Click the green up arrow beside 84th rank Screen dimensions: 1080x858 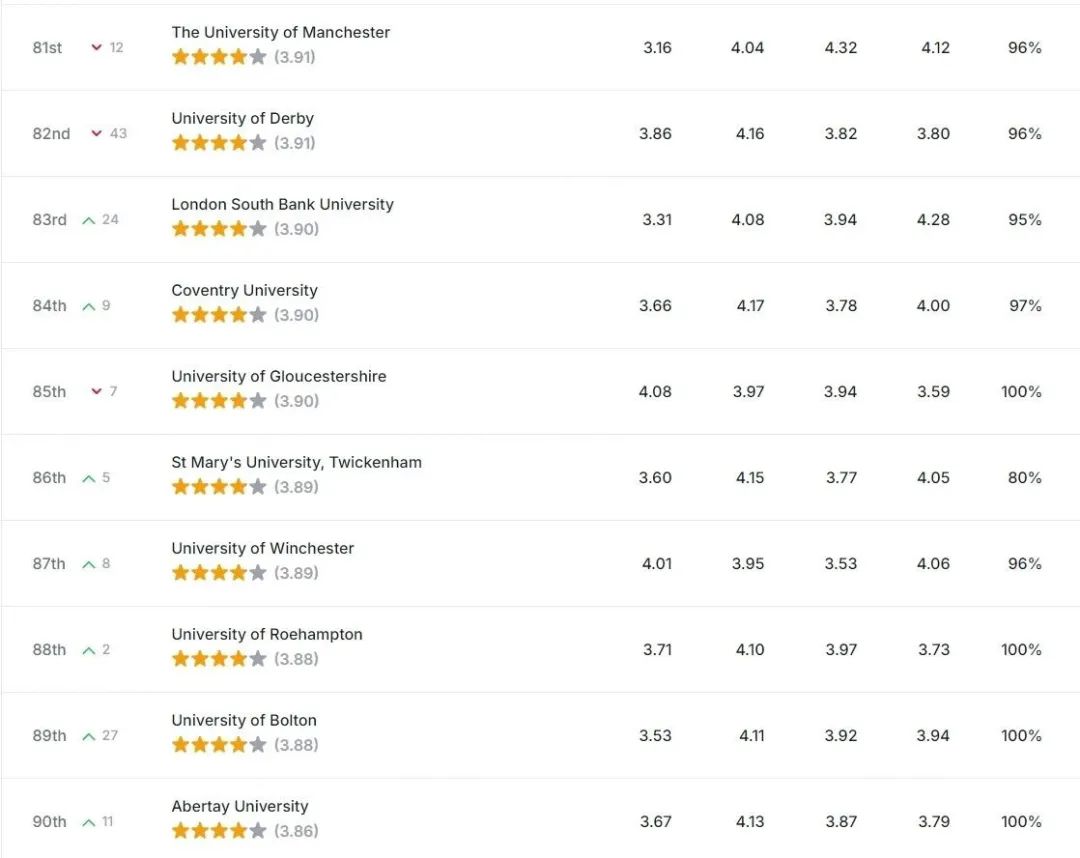pyautogui.click(x=89, y=306)
